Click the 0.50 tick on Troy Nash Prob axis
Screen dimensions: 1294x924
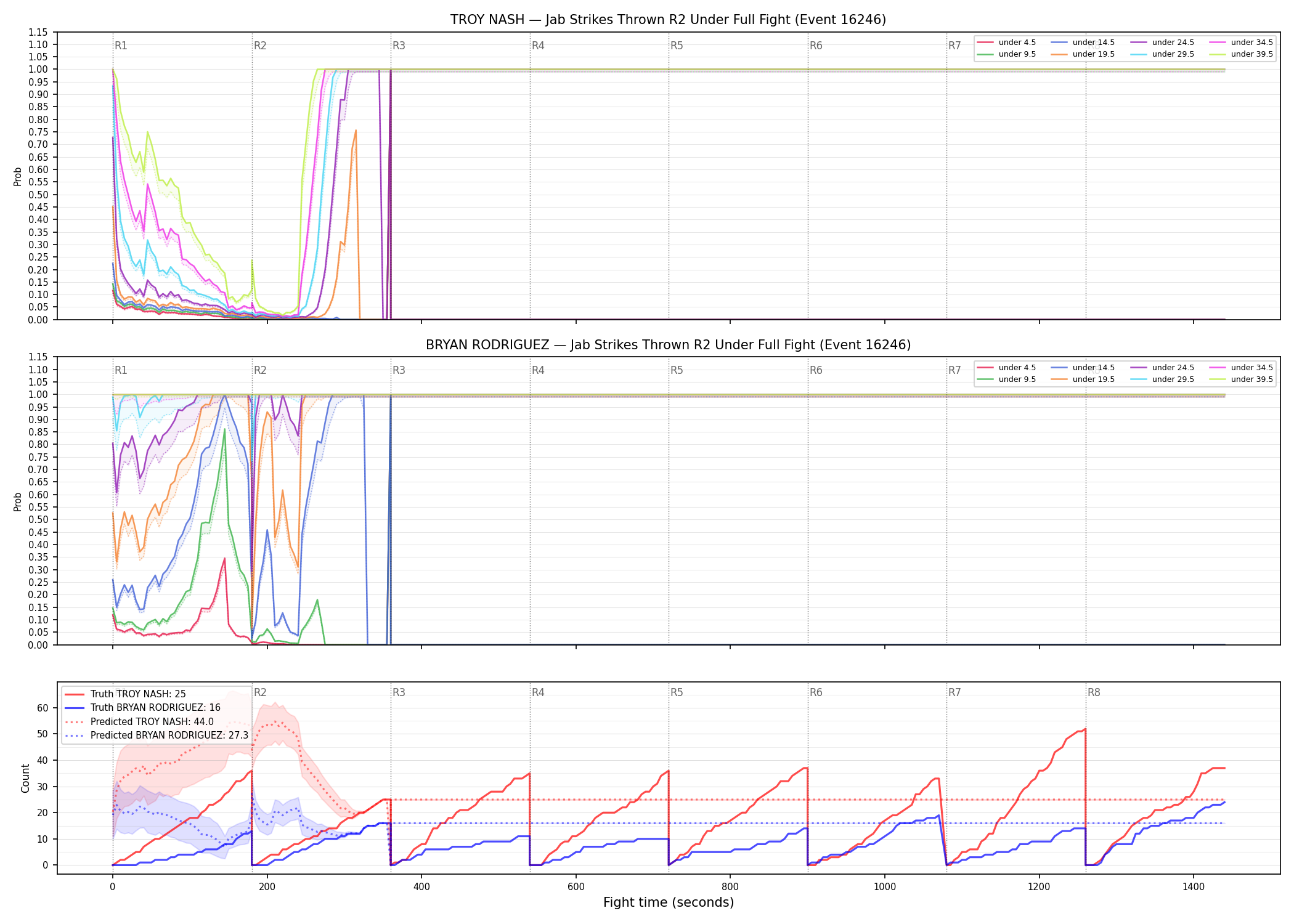(38, 195)
